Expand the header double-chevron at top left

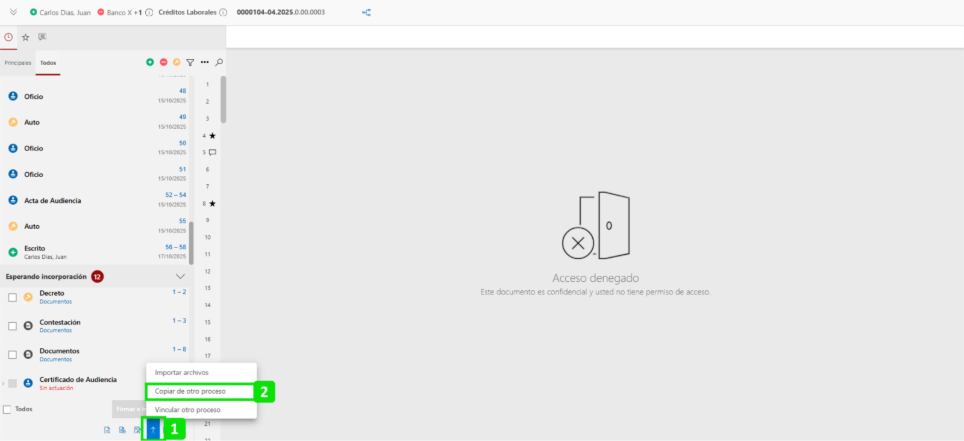[13, 12]
